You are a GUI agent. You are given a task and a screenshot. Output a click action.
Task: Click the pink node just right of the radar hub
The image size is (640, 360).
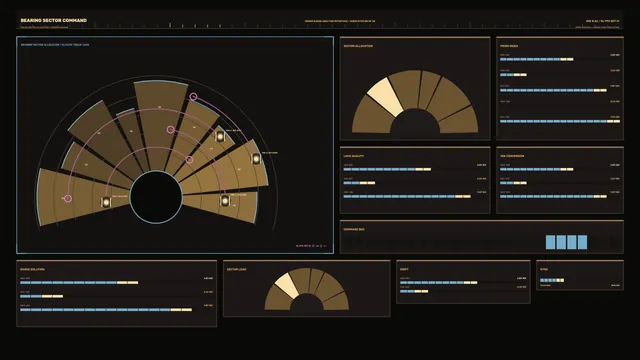(189, 160)
